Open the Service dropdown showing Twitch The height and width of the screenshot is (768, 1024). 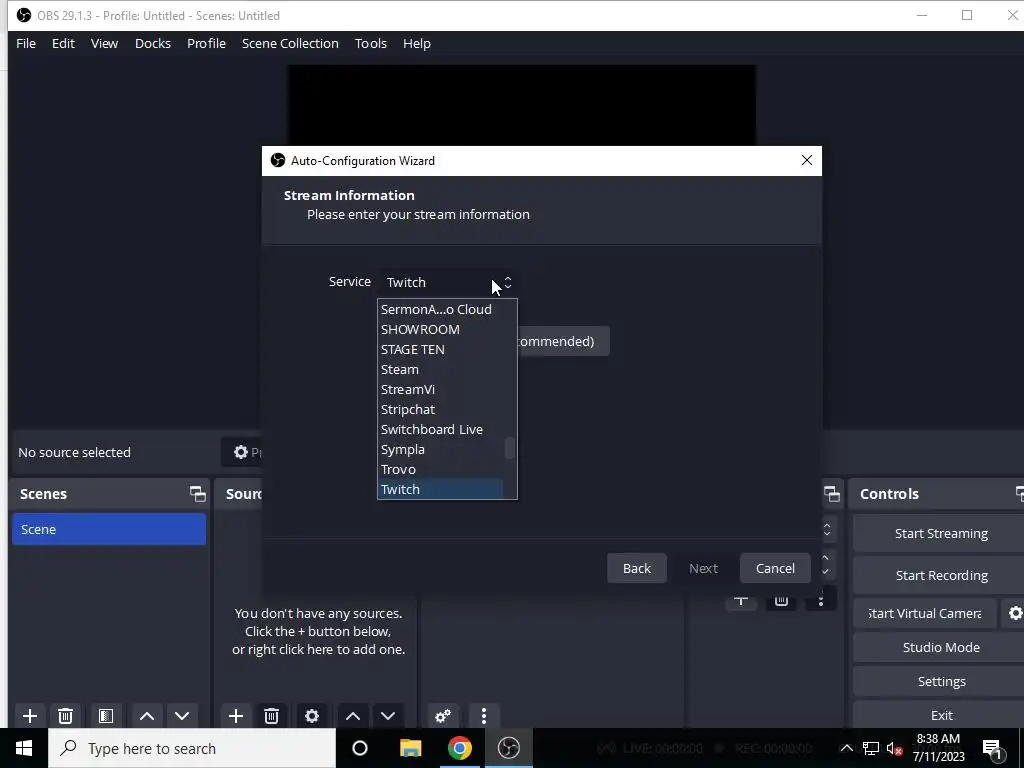pos(448,282)
